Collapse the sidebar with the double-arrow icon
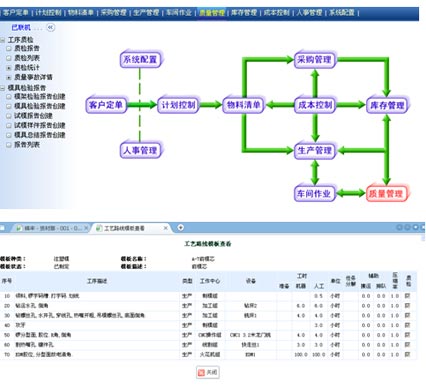426x392 pixels. 50,27
